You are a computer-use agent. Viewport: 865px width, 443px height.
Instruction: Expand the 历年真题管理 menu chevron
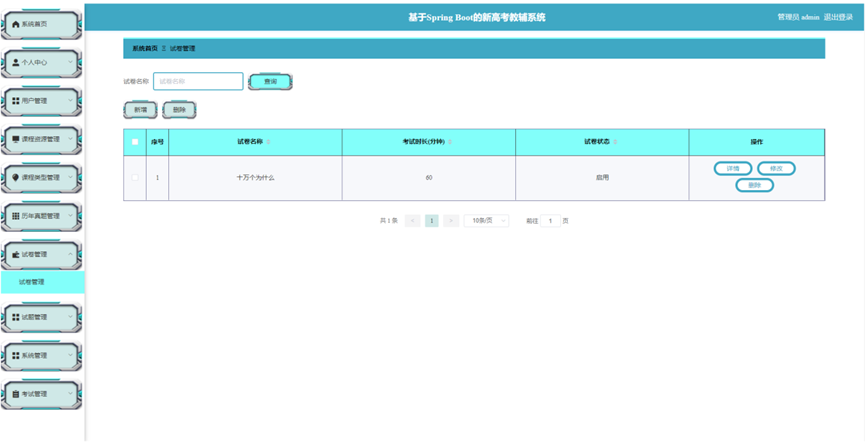point(70,216)
